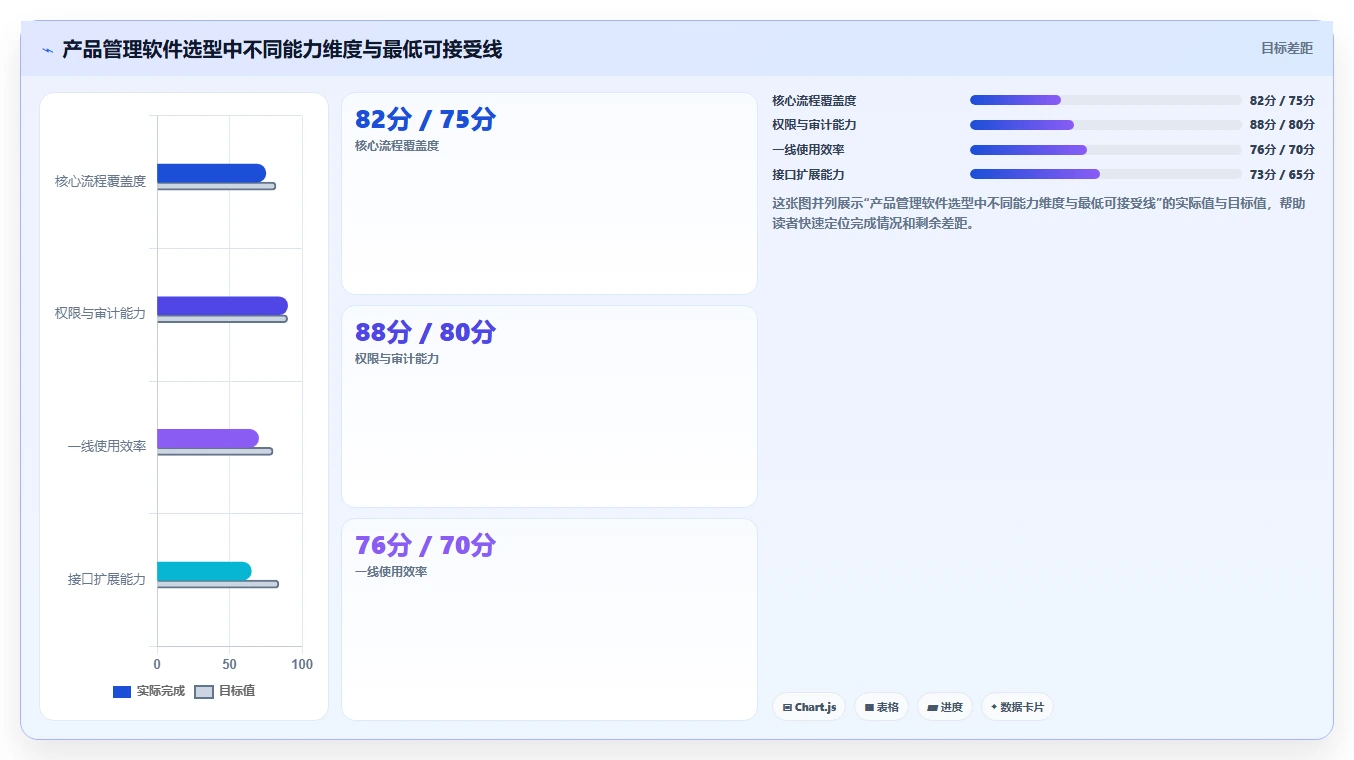Click the 核心流程覆盖度 caption in the first card

(397, 145)
